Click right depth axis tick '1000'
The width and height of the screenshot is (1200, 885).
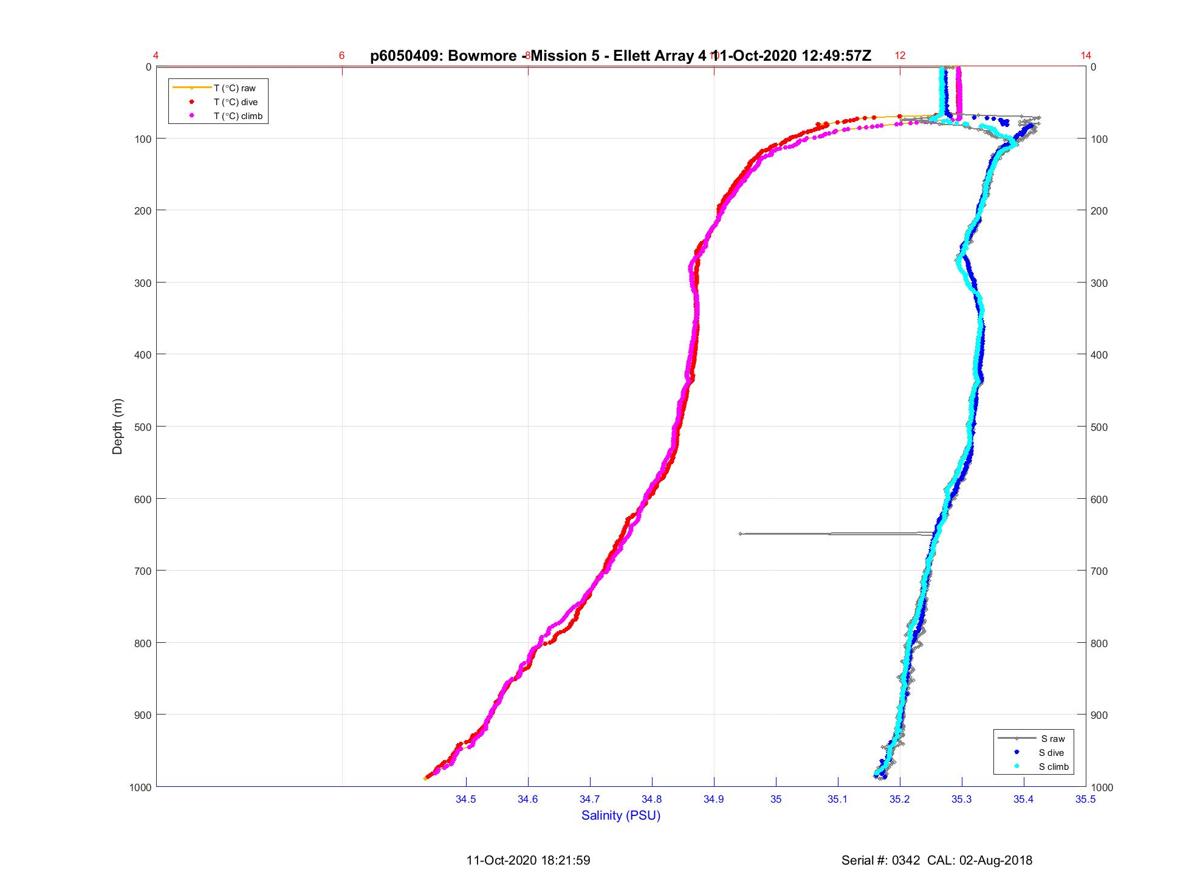pos(1104,788)
